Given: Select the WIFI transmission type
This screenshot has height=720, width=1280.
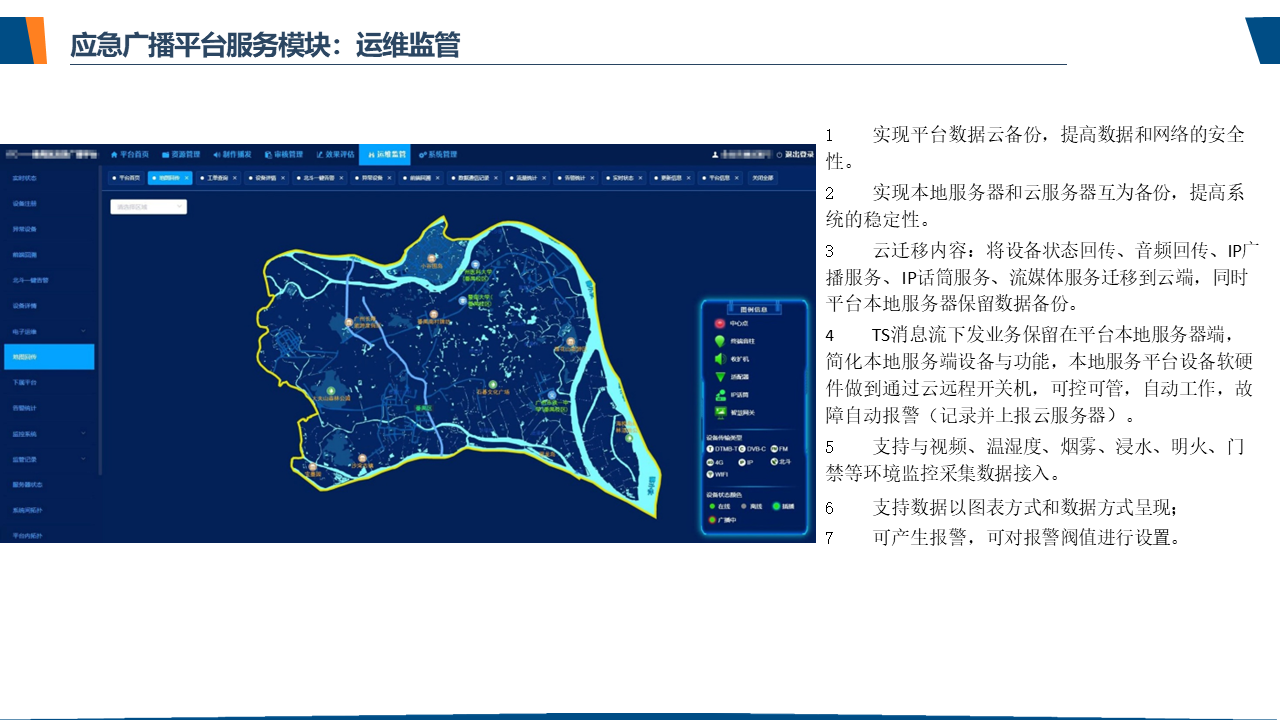Looking at the screenshot, I should tap(711, 474).
